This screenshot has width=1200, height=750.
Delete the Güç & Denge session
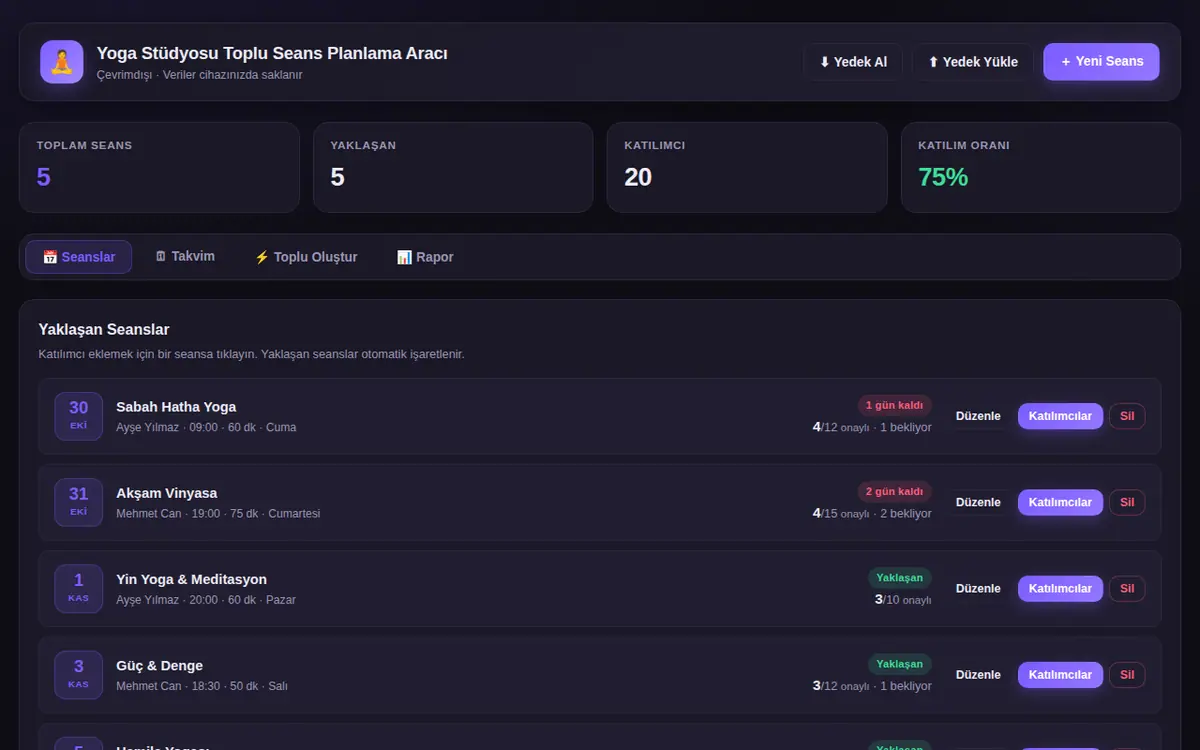1127,675
